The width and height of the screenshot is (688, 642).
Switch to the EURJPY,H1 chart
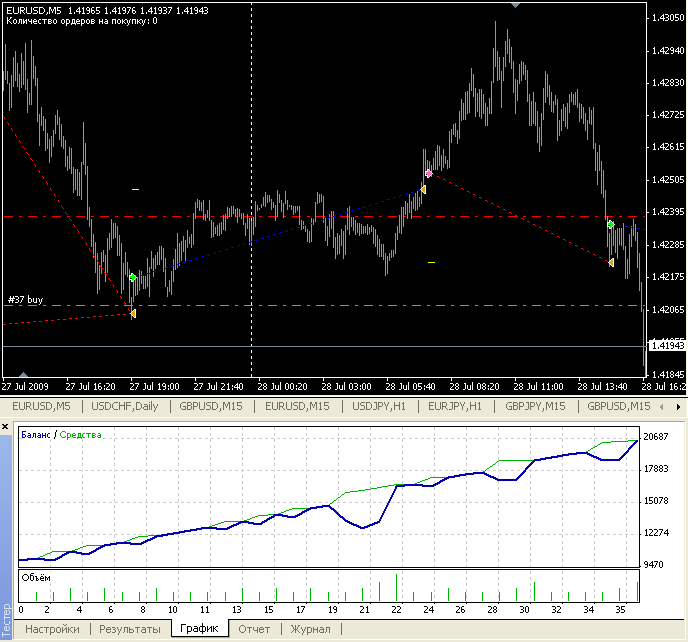(455, 406)
